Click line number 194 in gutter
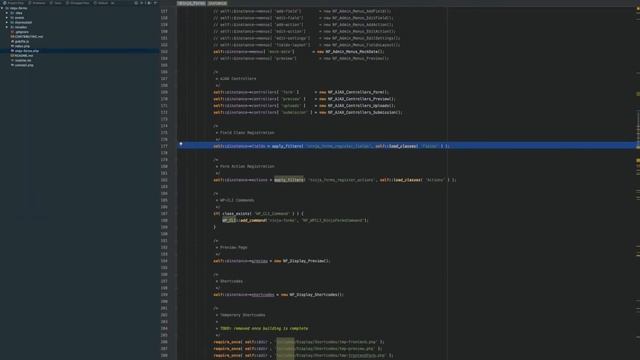This screenshot has height=360, width=640. [x=164, y=261]
